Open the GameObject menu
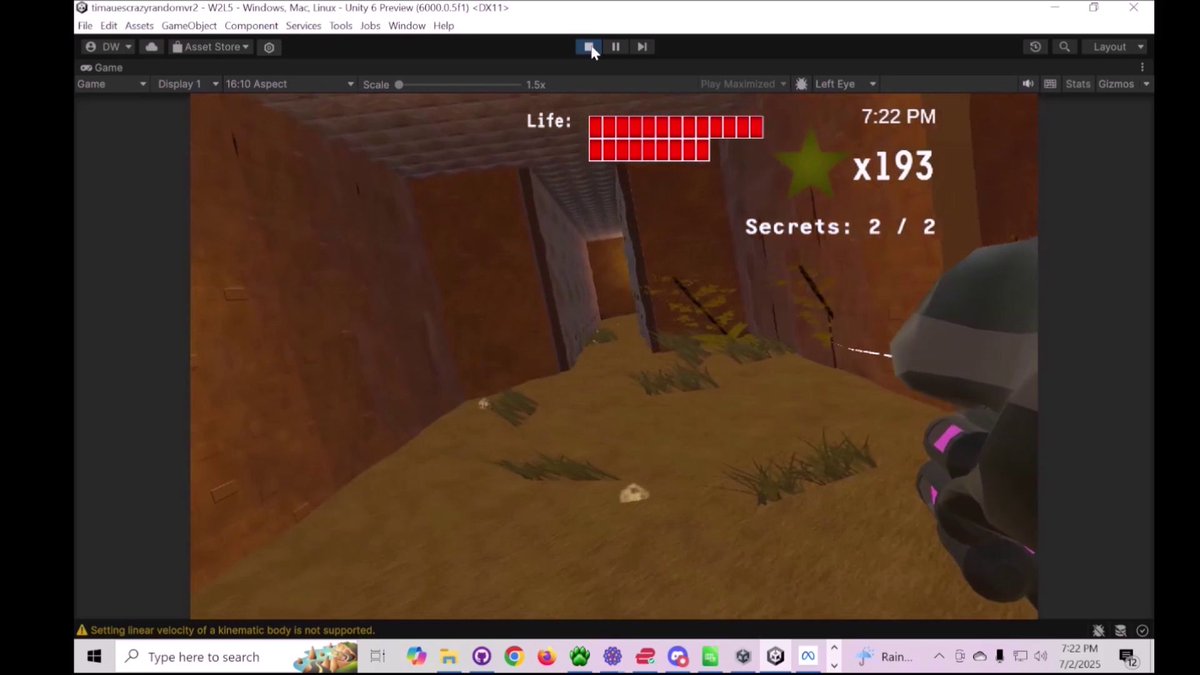This screenshot has width=1200, height=675. pos(189,25)
